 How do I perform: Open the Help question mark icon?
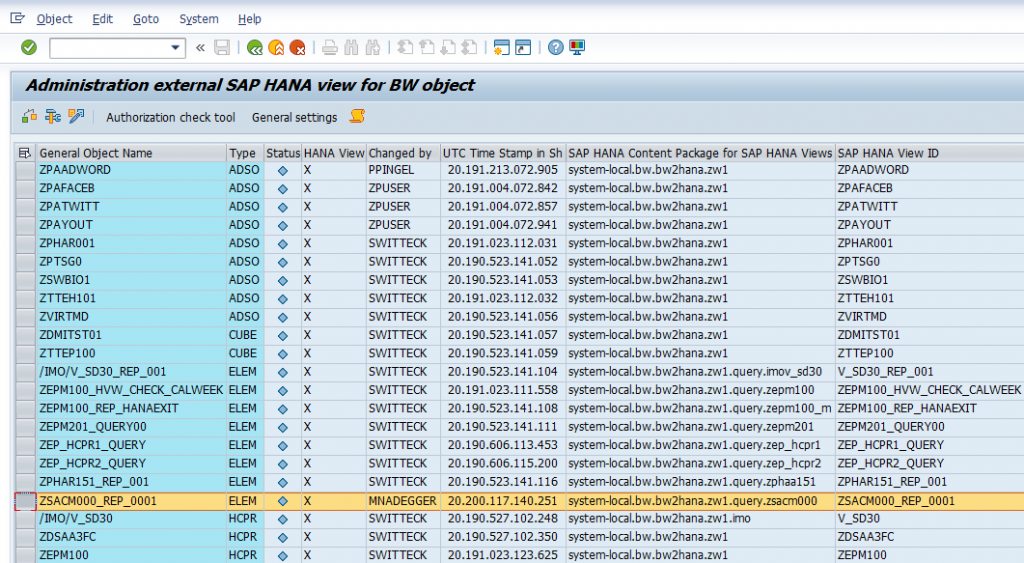[x=556, y=48]
